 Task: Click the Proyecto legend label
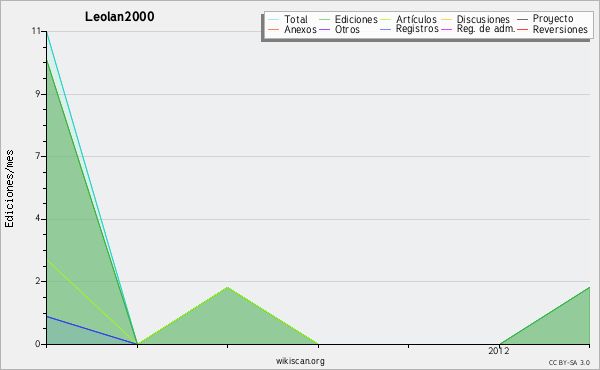pos(553,19)
